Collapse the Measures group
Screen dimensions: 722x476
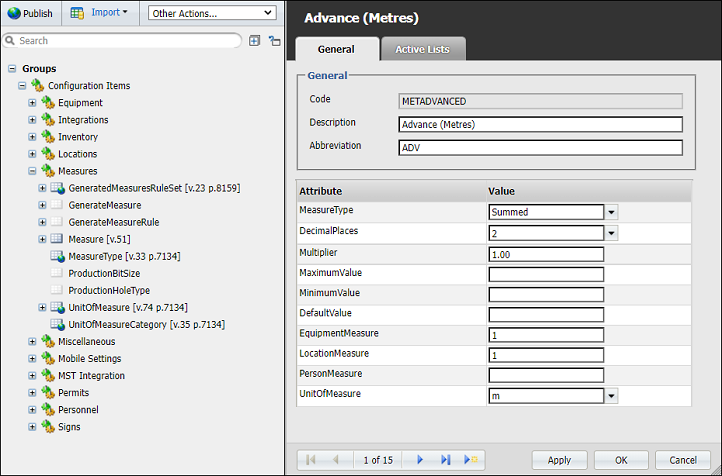coord(32,171)
